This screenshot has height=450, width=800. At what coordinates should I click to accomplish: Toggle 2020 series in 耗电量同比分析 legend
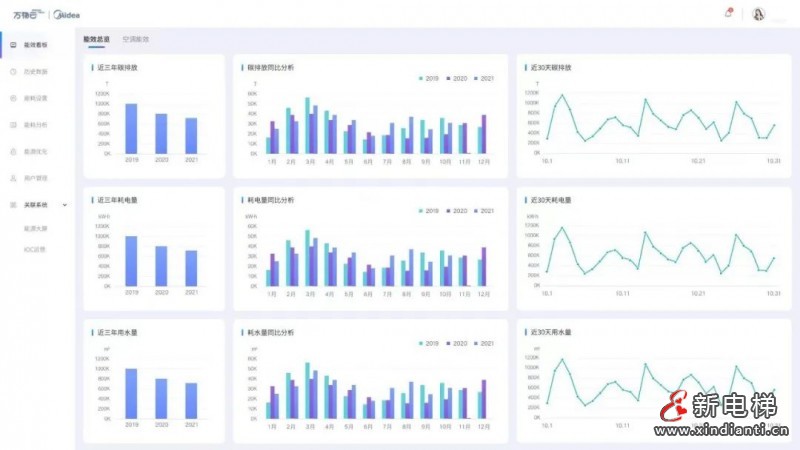[457, 211]
